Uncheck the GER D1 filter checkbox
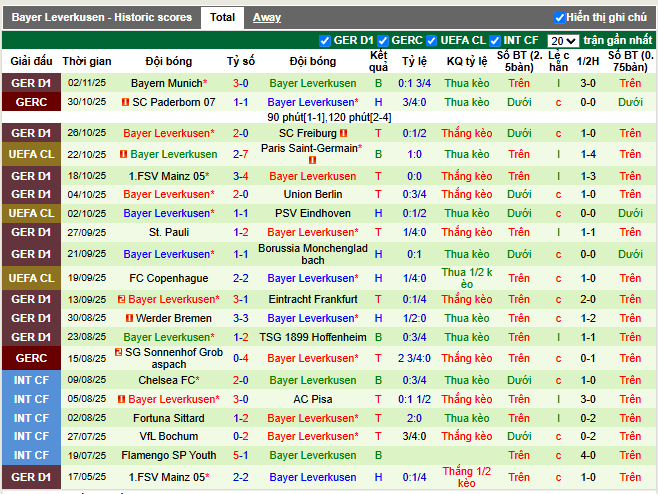Screen dimensions: 658x494 pos(324,41)
